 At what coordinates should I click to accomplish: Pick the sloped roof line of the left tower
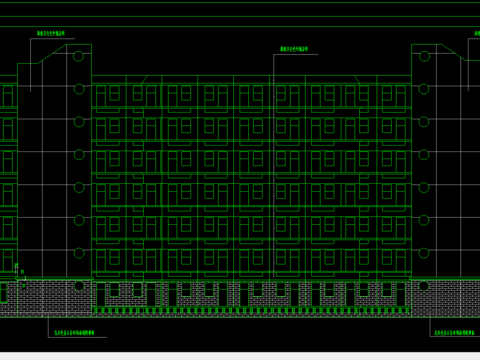[52, 54]
